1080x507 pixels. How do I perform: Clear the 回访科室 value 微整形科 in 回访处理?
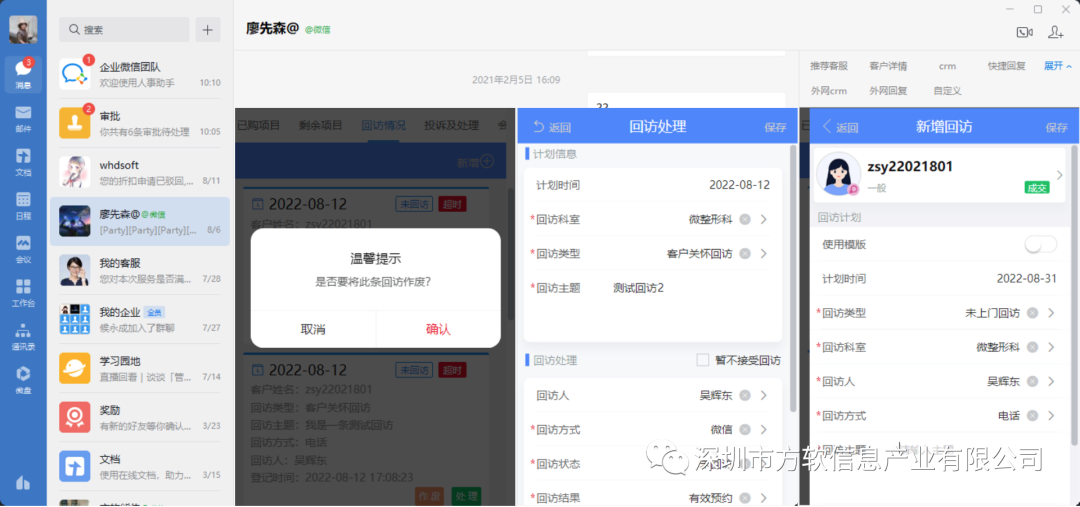(x=745, y=220)
